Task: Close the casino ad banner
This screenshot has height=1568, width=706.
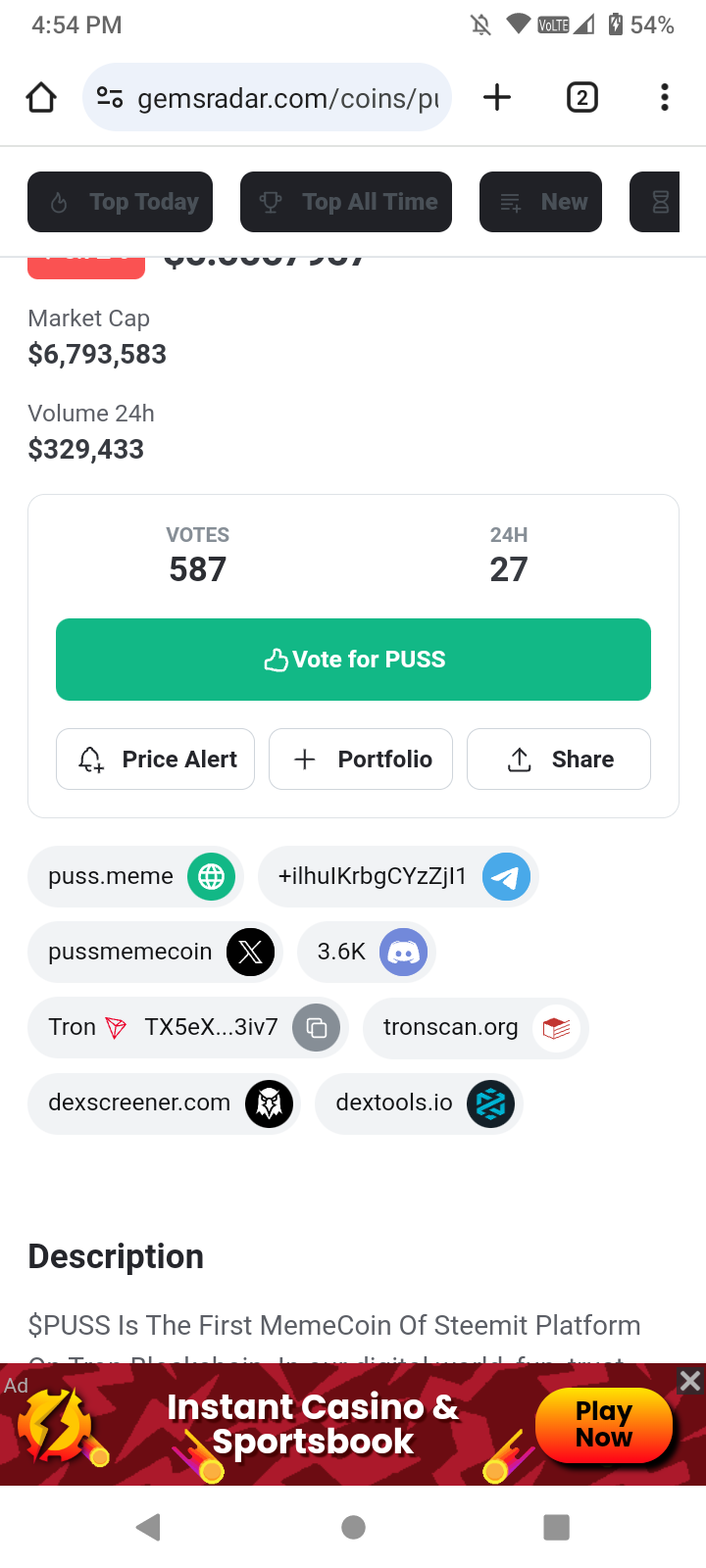Action: 690,1381
